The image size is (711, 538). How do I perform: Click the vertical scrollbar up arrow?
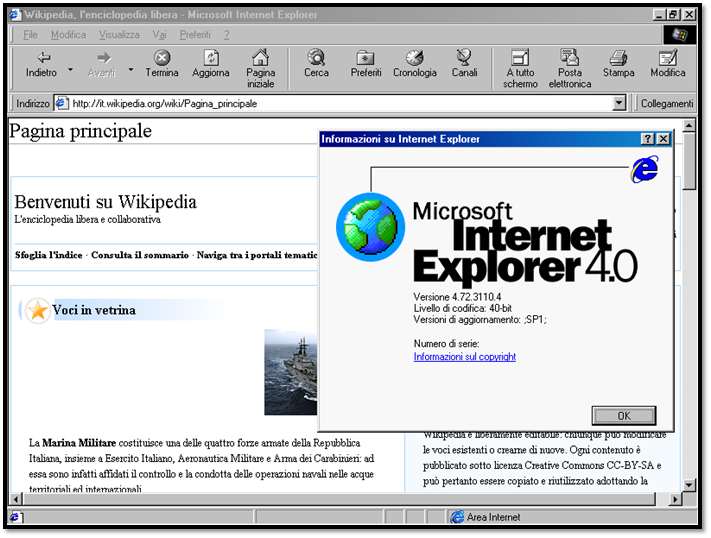click(689, 125)
